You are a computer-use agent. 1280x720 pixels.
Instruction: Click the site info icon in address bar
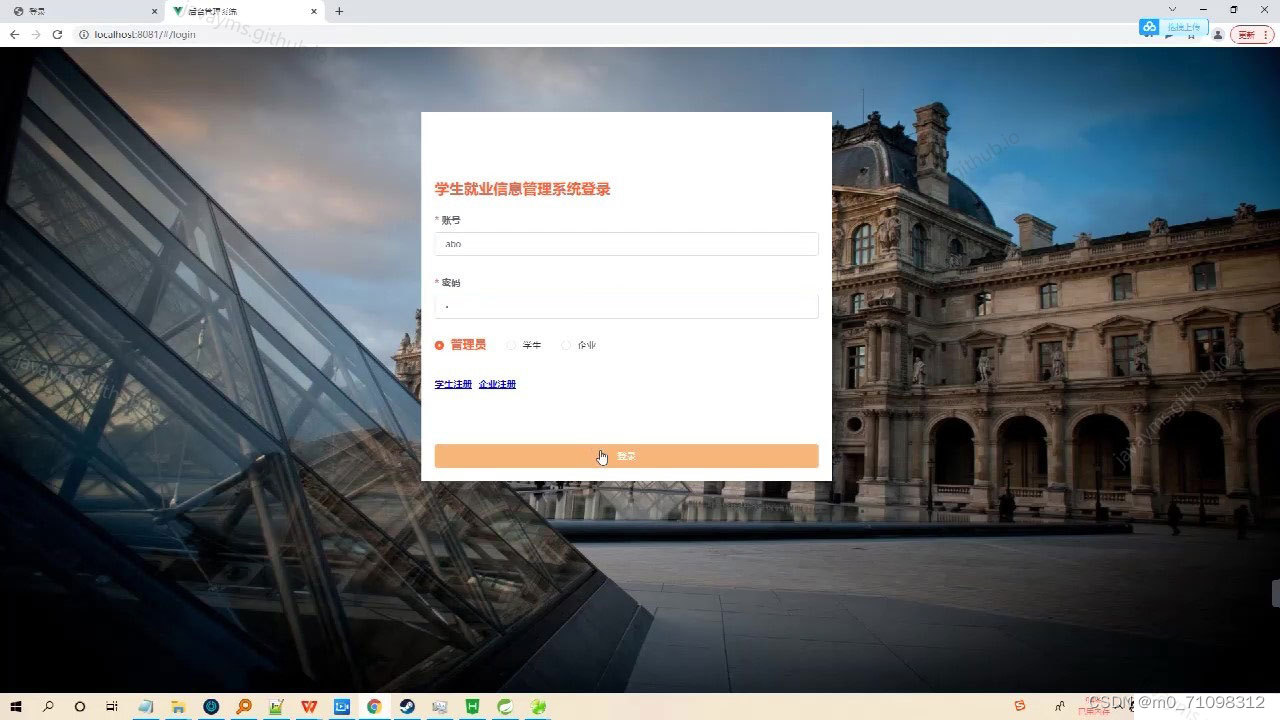click(x=85, y=34)
